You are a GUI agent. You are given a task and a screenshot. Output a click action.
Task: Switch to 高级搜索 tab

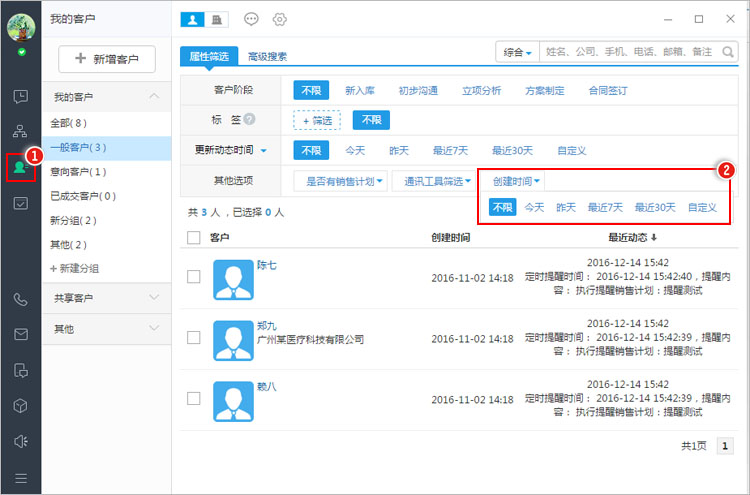pyautogui.click(x=267, y=56)
